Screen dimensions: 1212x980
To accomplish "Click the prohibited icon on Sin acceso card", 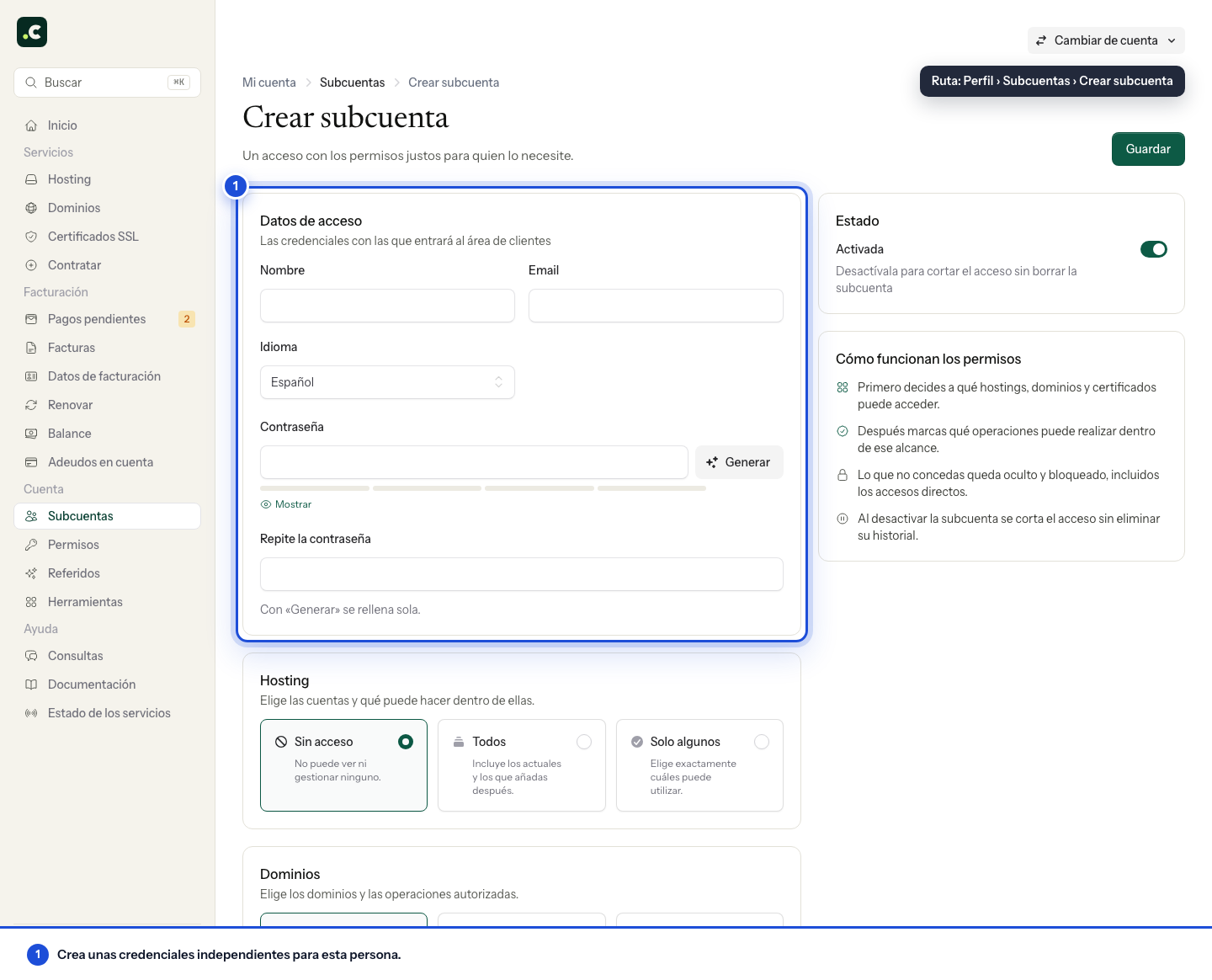I will pyautogui.click(x=281, y=742).
